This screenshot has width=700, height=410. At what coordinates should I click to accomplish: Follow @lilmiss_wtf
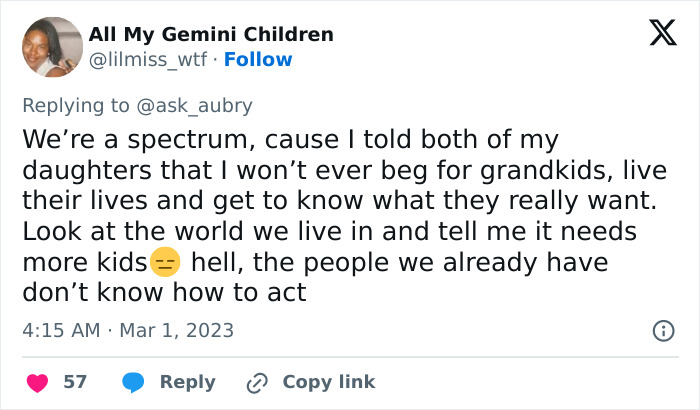(x=257, y=60)
